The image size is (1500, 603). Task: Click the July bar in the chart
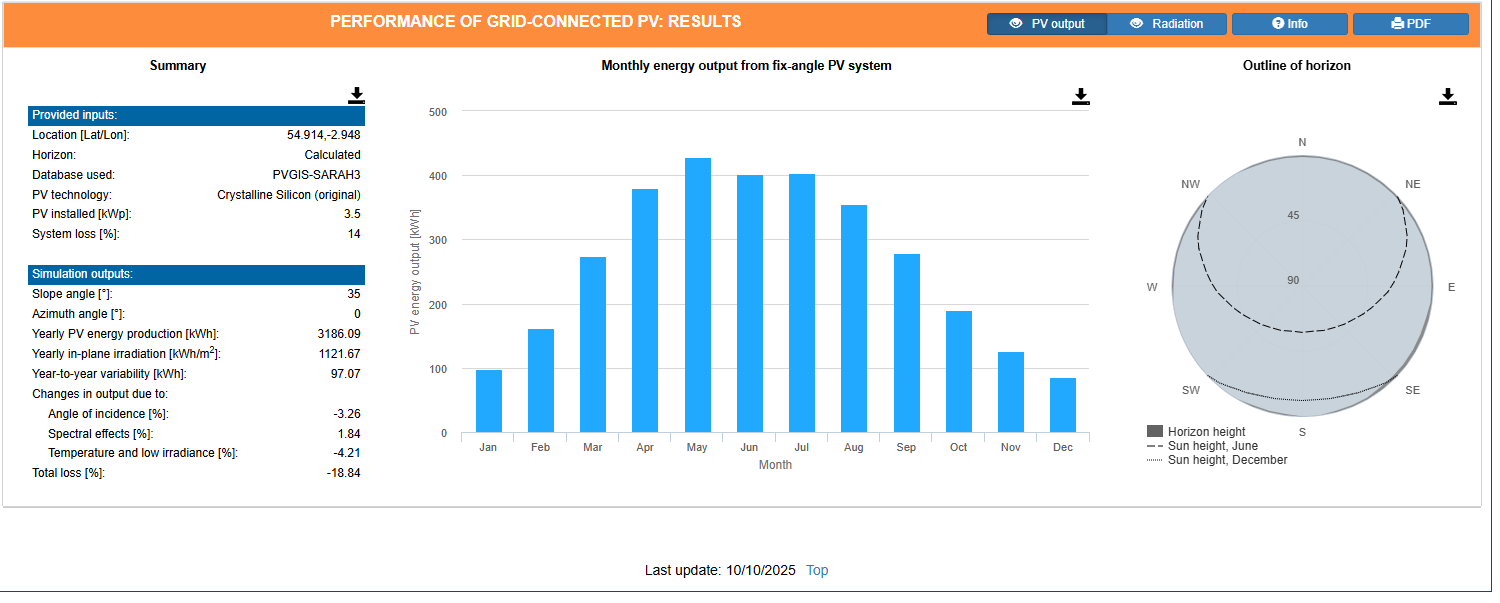[802, 304]
